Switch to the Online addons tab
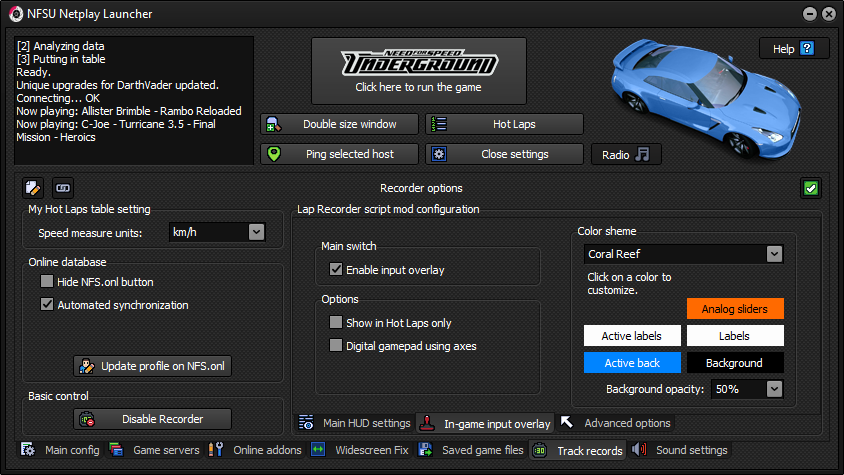The image size is (844, 475). (x=255, y=450)
